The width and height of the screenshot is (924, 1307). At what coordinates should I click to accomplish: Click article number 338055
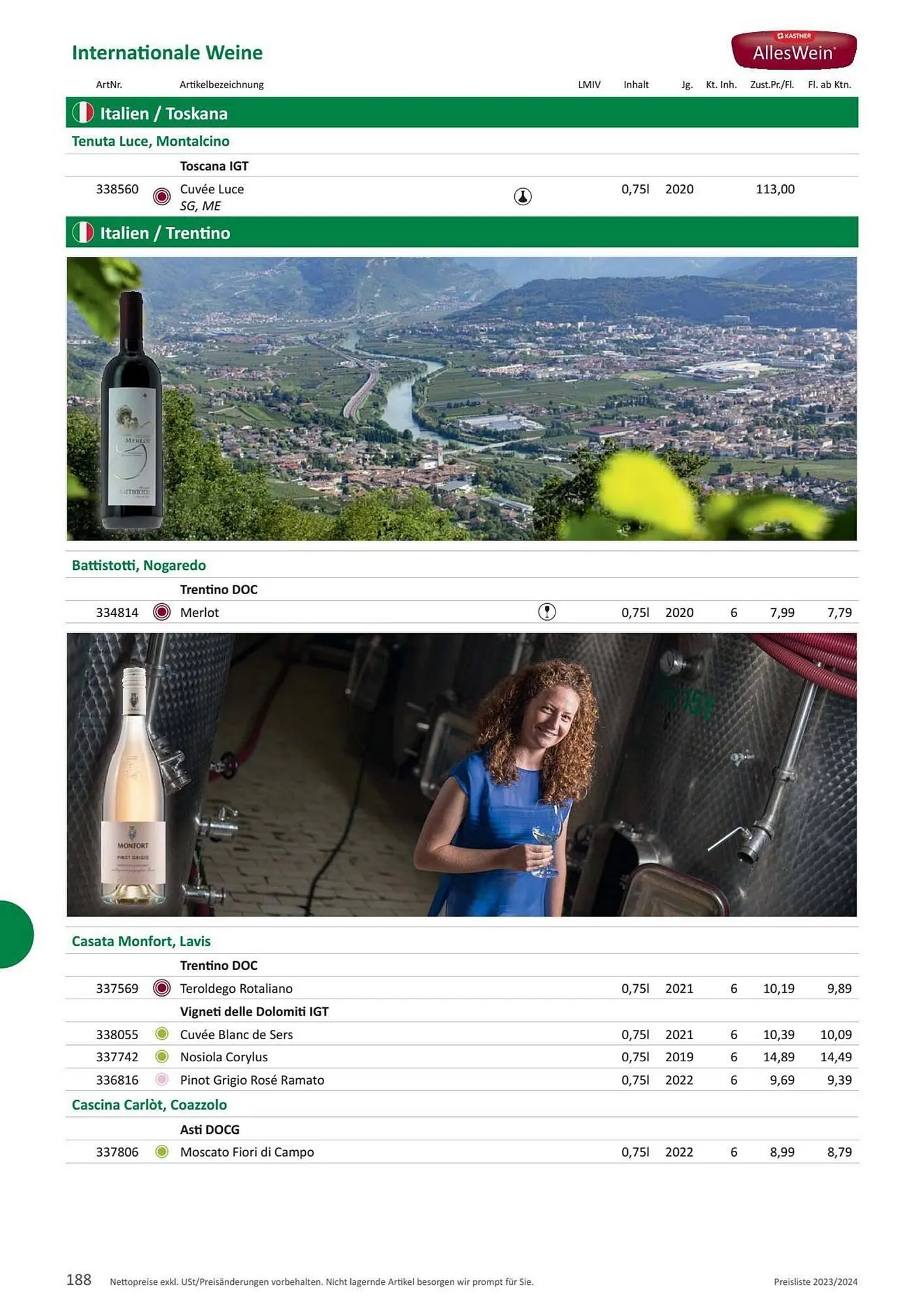pos(117,1034)
